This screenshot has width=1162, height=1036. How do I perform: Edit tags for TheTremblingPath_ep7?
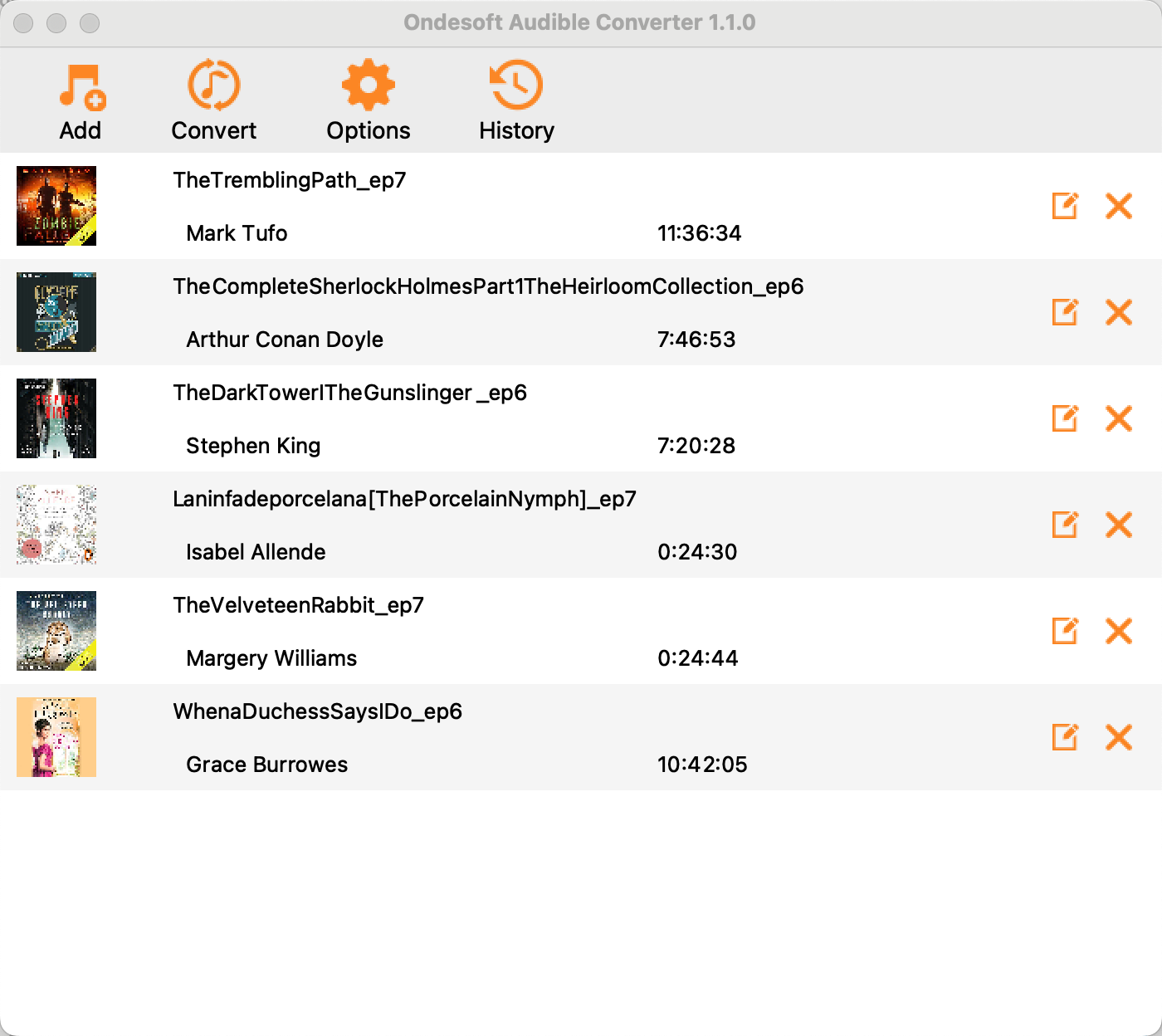(1065, 206)
